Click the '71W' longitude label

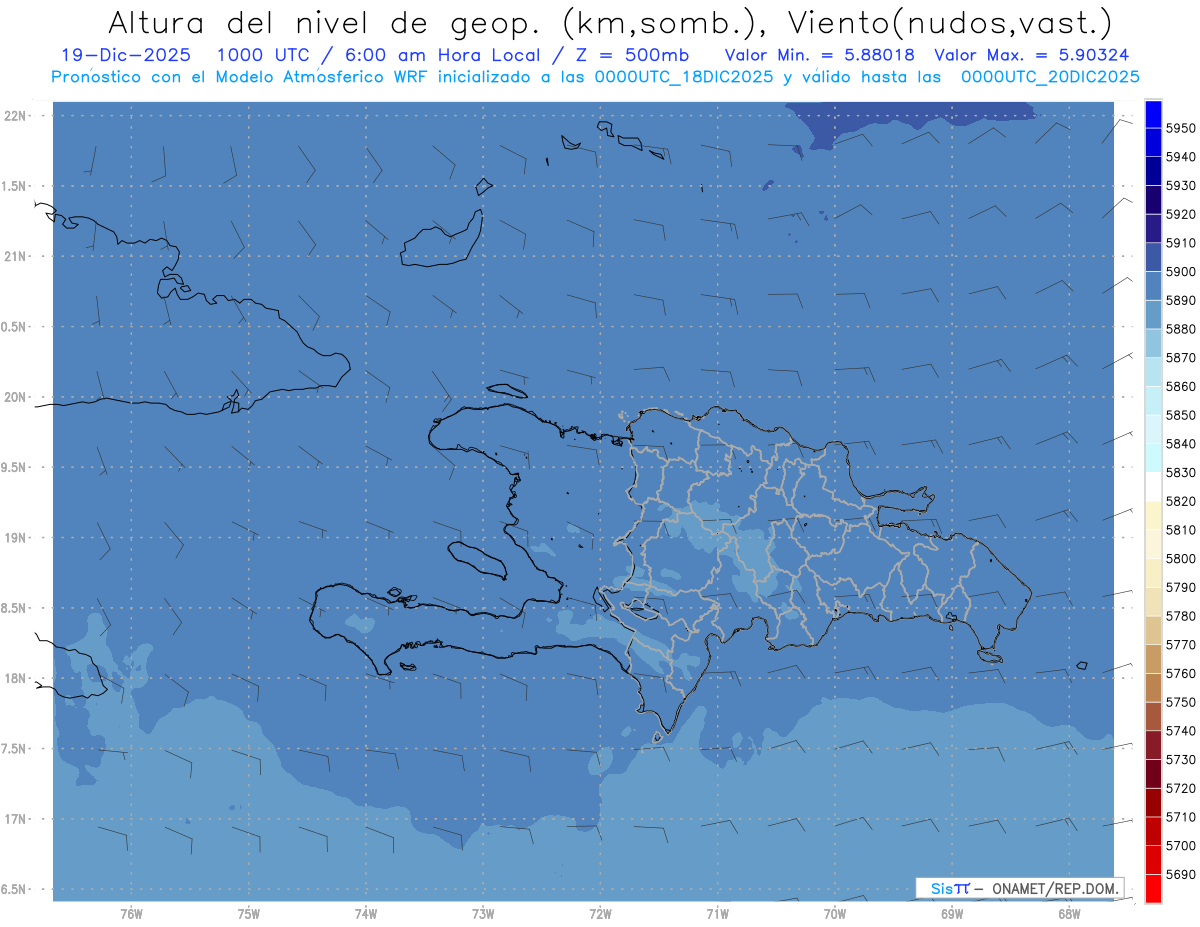point(717,913)
